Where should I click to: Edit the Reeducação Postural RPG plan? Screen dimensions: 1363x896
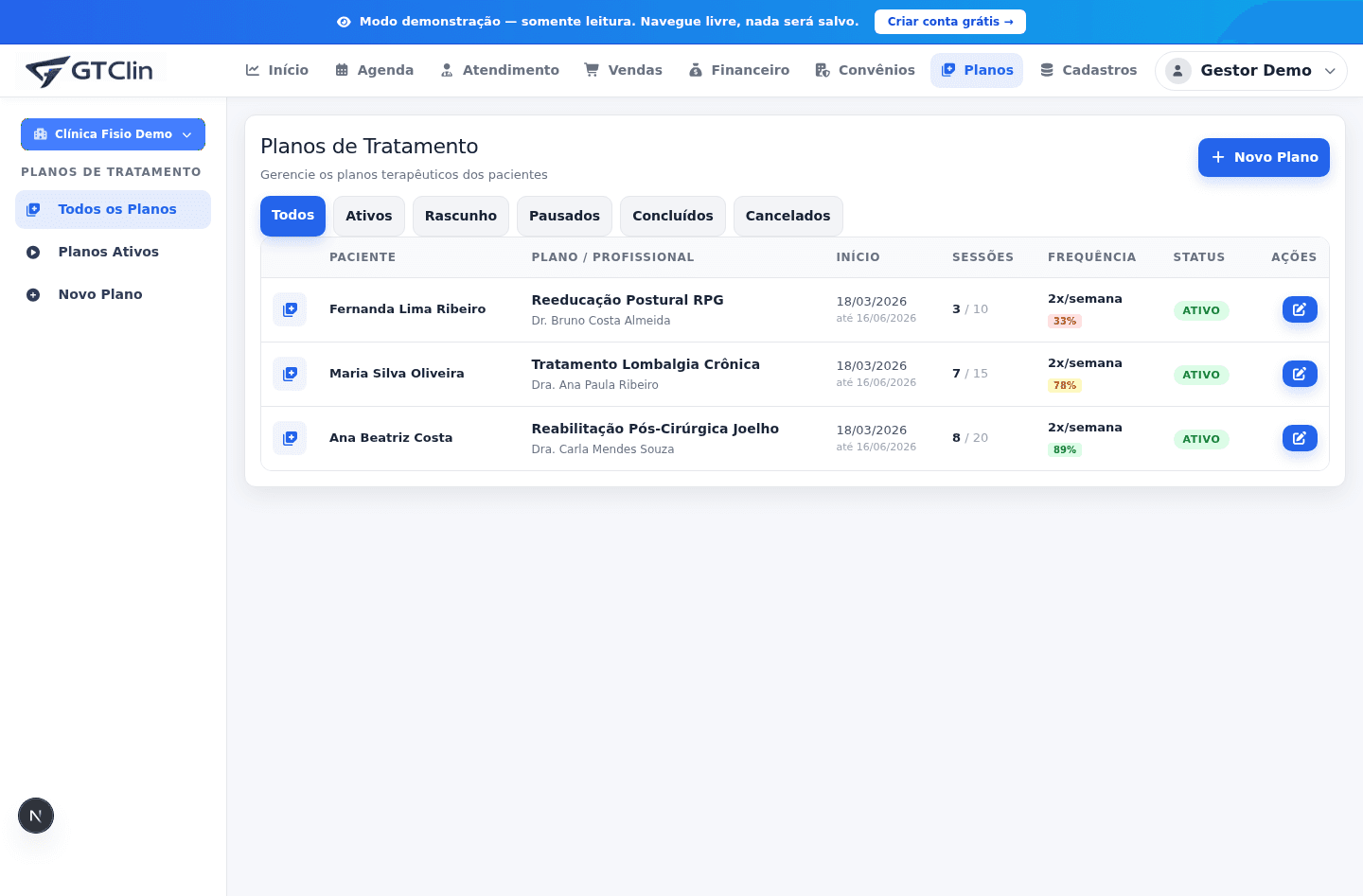pyautogui.click(x=1300, y=309)
